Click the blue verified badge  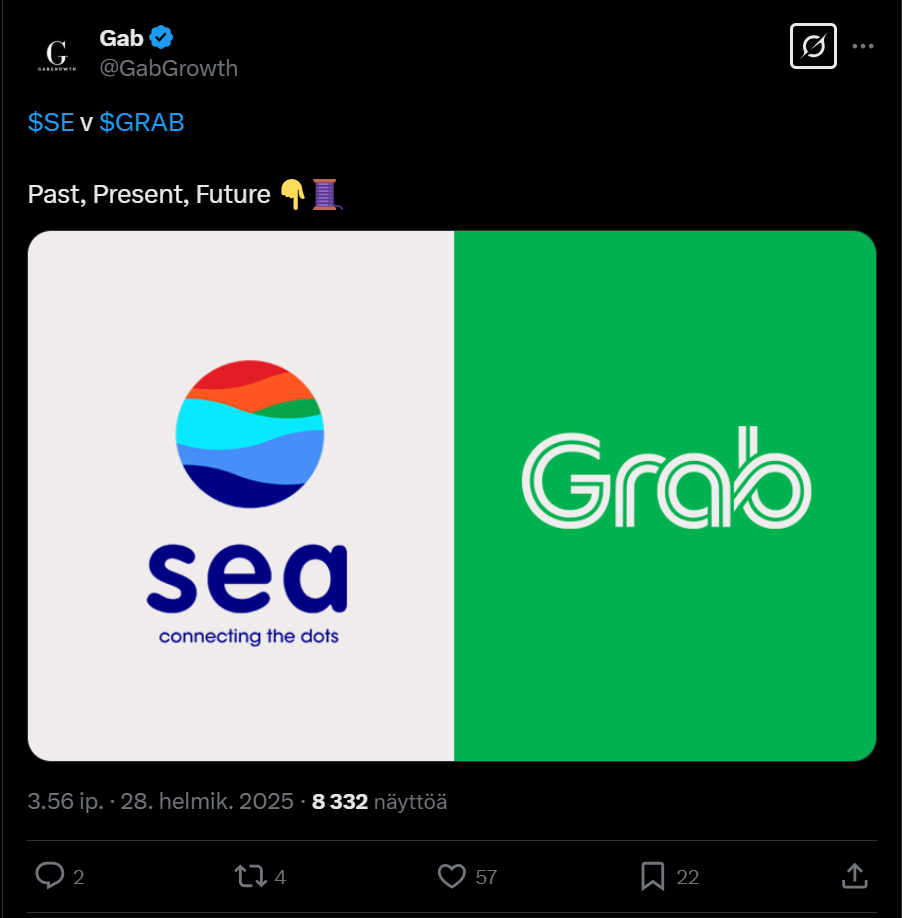pos(162,38)
